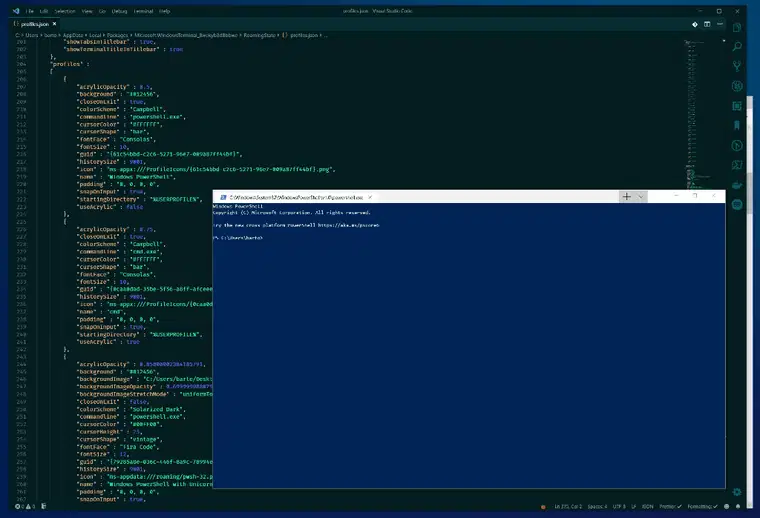Open the Help menu
Viewport: 760px width, 518px height.
pos(164,11)
